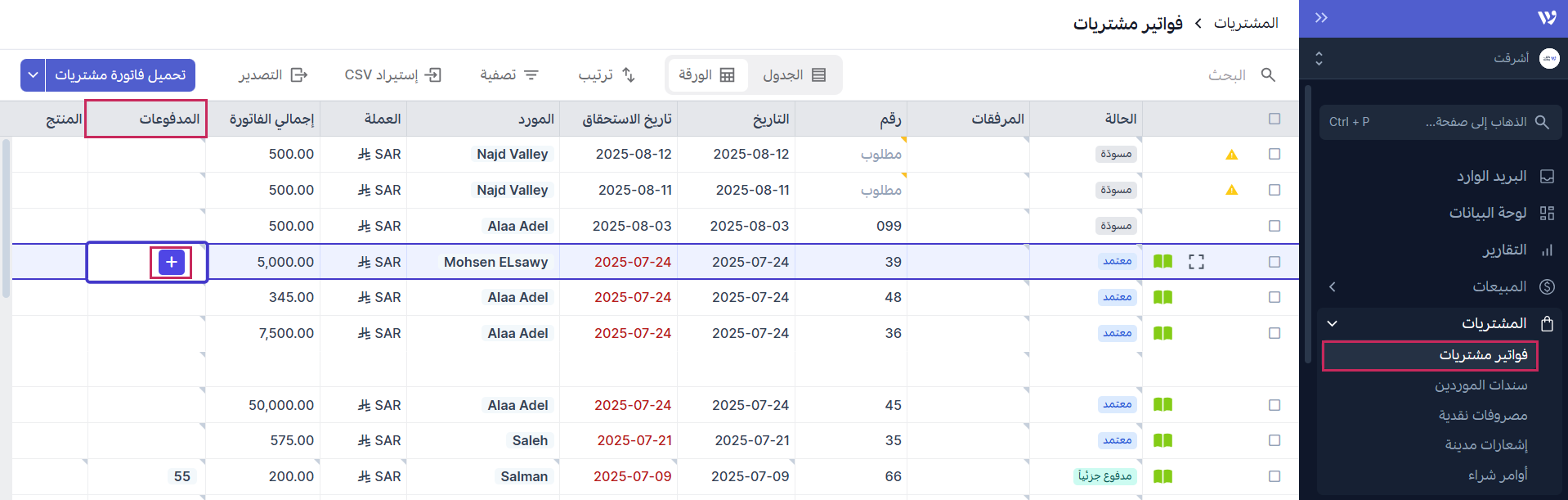Toggle the select-all checkbox in the table header
The image size is (1568, 500).
[x=1274, y=119]
